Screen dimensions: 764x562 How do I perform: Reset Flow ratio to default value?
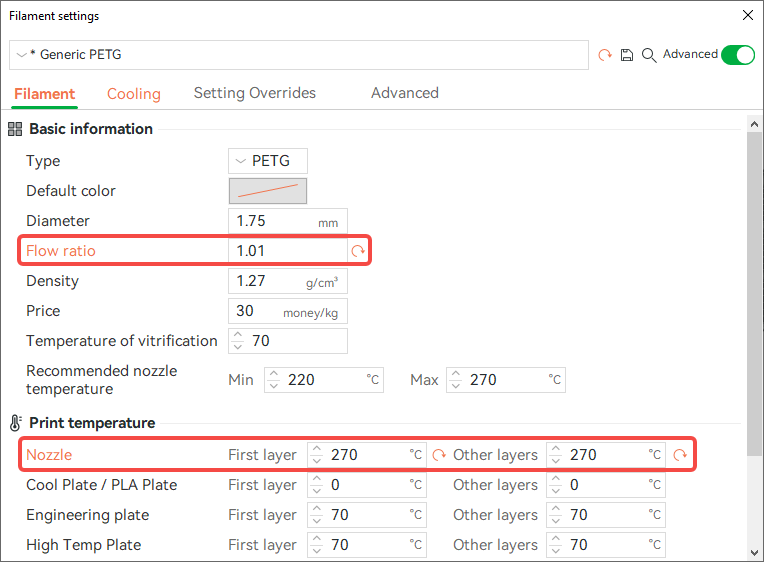pyautogui.click(x=358, y=251)
